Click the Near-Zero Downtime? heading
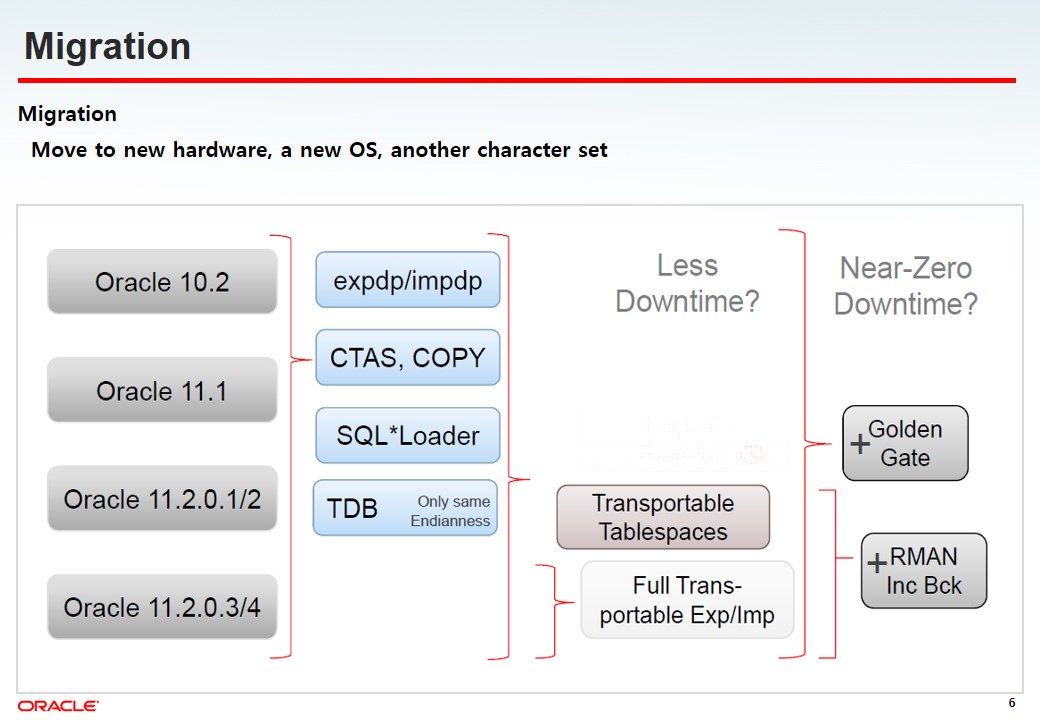The image size is (1040, 720). (x=905, y=286)
